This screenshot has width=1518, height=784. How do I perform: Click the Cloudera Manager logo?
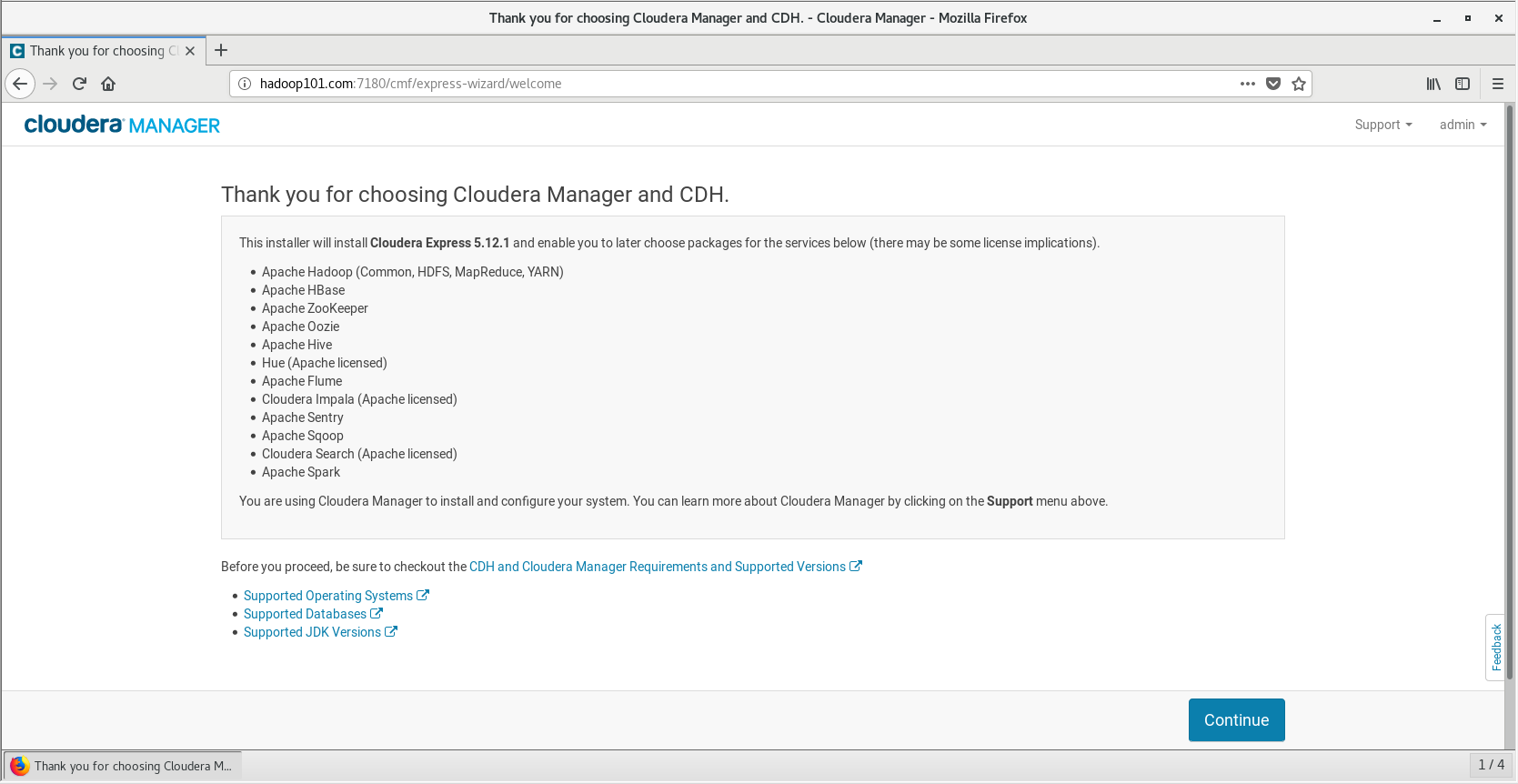pyautogui.click(x=122, y=125)
